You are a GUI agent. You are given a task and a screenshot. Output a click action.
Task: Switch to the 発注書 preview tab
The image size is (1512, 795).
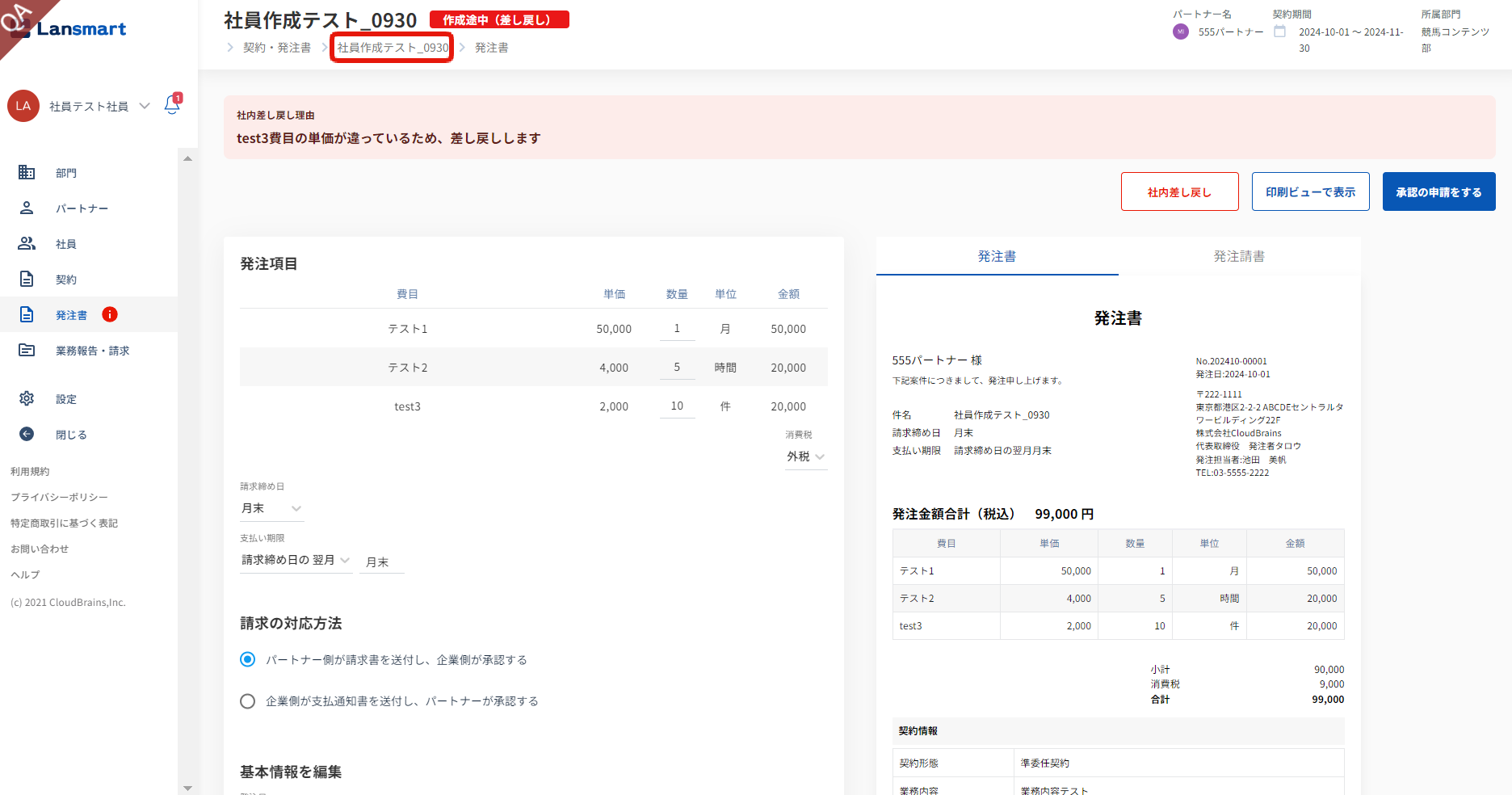(x=997, y=256)
